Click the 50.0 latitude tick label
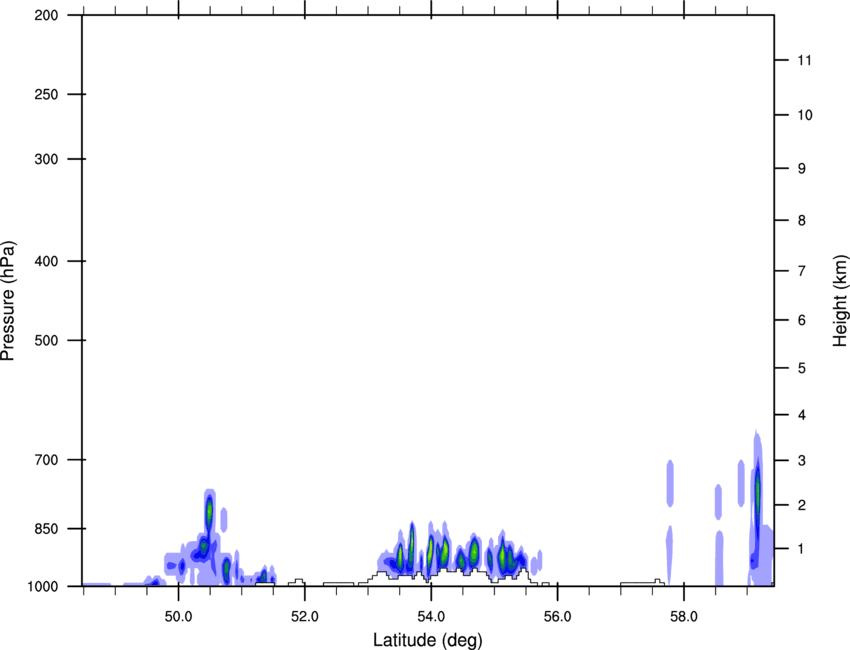This screenshot has height=650, width=850. point(178,617)
